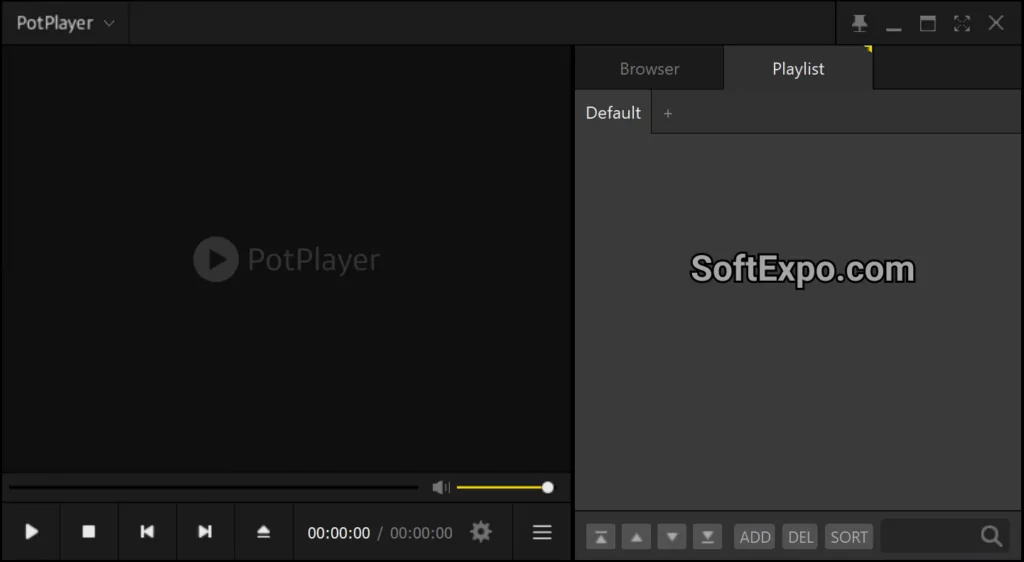Focus the playlist search field
This screenshot has height=562, width=1024.
[x=929, y=537]
